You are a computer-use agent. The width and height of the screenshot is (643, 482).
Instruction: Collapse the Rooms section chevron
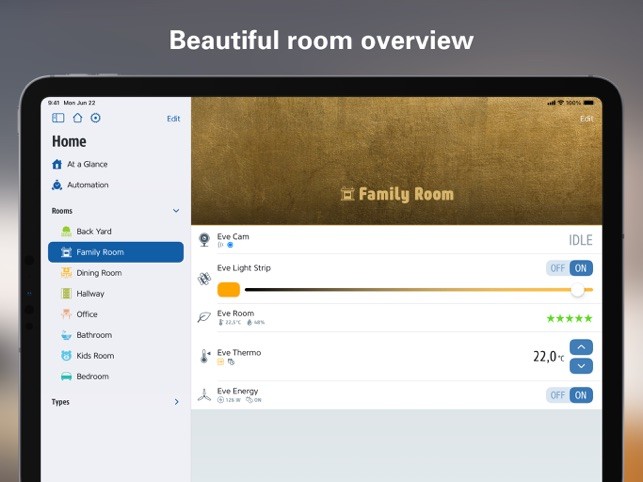point(176,211)
